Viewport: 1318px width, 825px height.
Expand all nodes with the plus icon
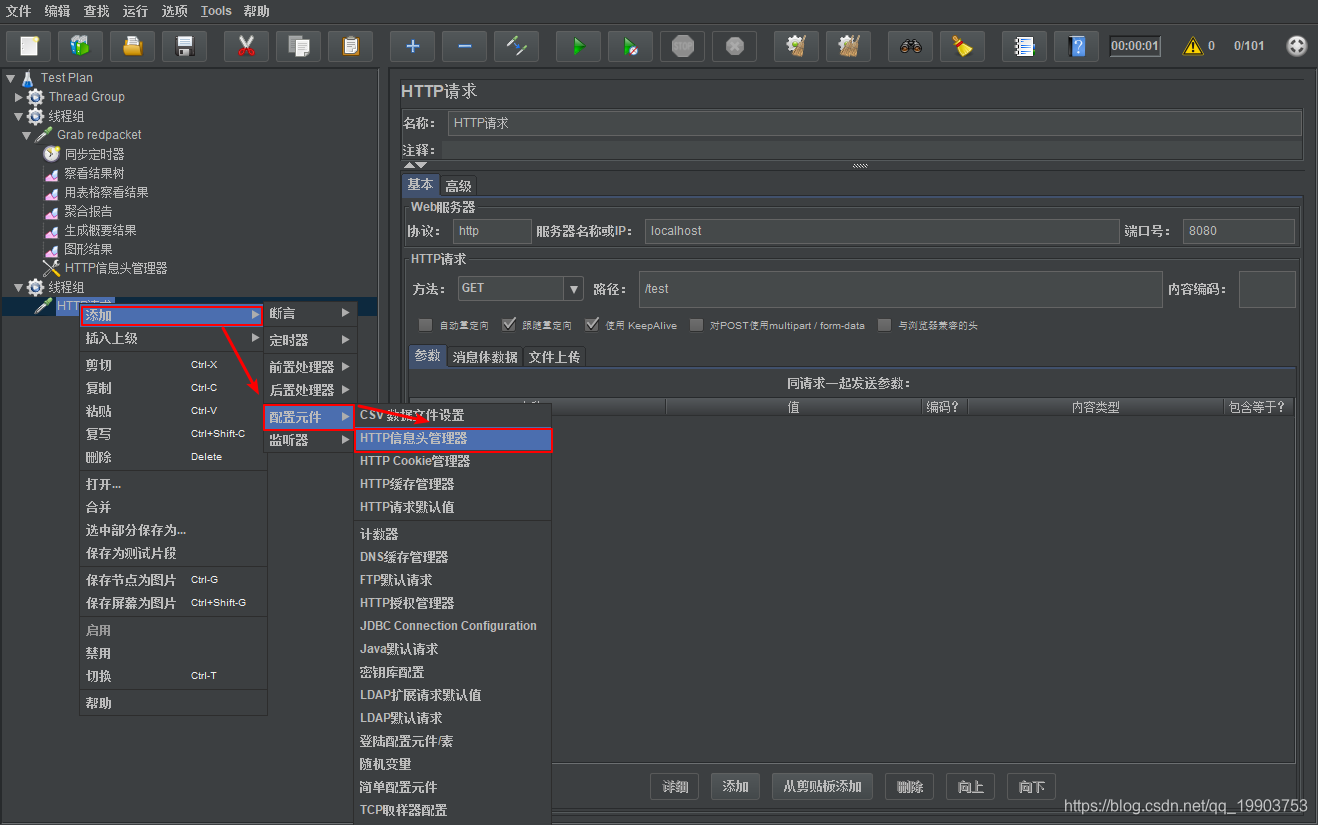tap(412, 46)
